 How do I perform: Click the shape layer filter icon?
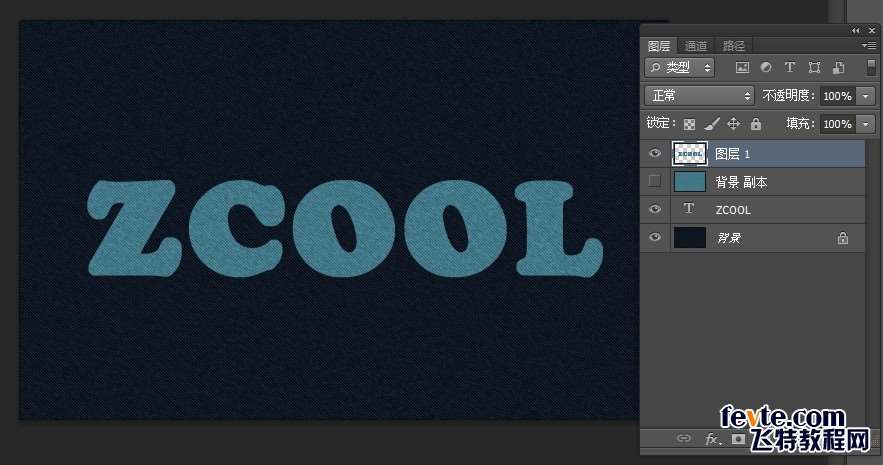pyautogui.click(x=814, y=68)
